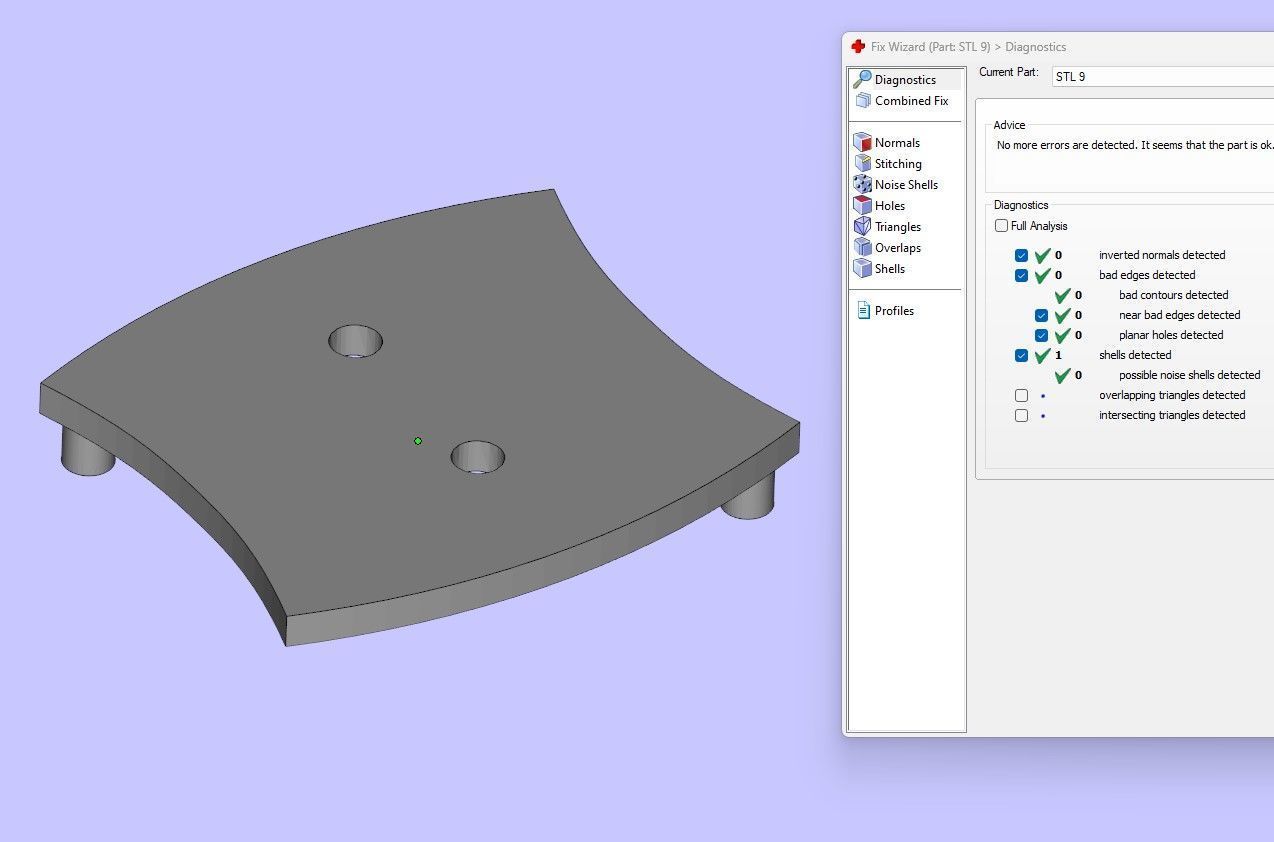
Task: Uncheck shells detected checkbox
Action: pos(1021,355)
